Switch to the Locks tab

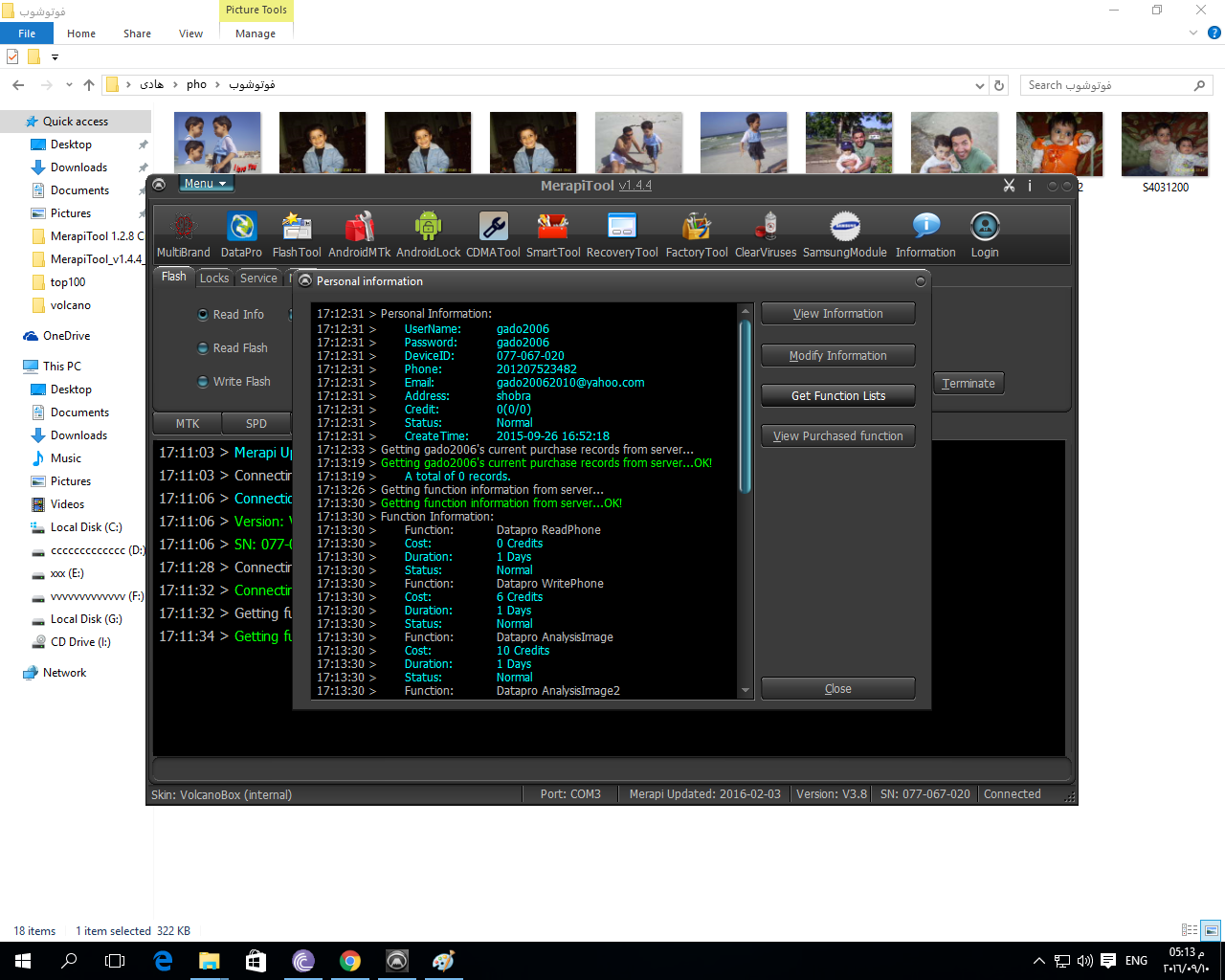point(214,278)
